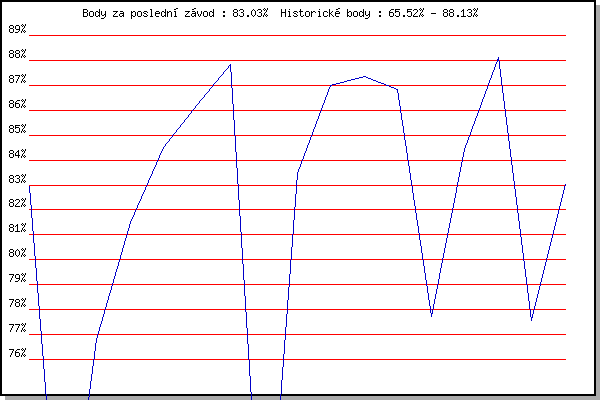Click the 78% y-axis label

(18, 304)
